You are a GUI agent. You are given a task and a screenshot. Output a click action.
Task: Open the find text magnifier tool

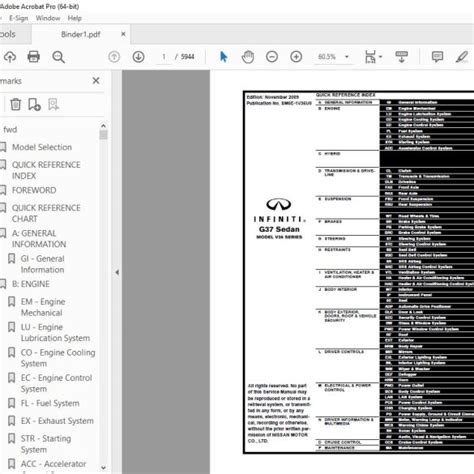pos(58,57)
